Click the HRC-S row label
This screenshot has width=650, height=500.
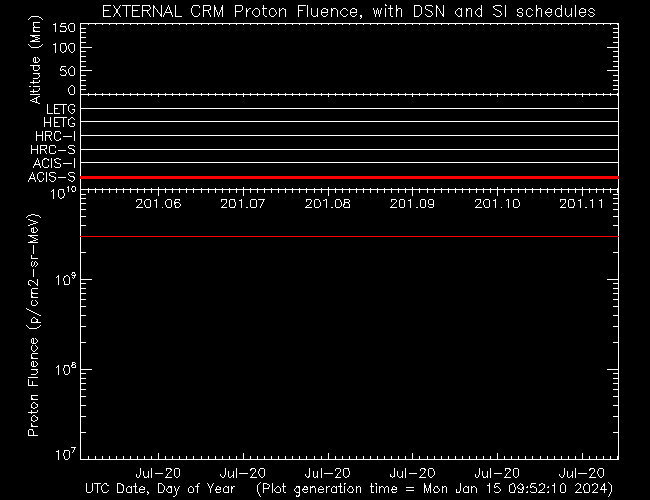[53, 149]
